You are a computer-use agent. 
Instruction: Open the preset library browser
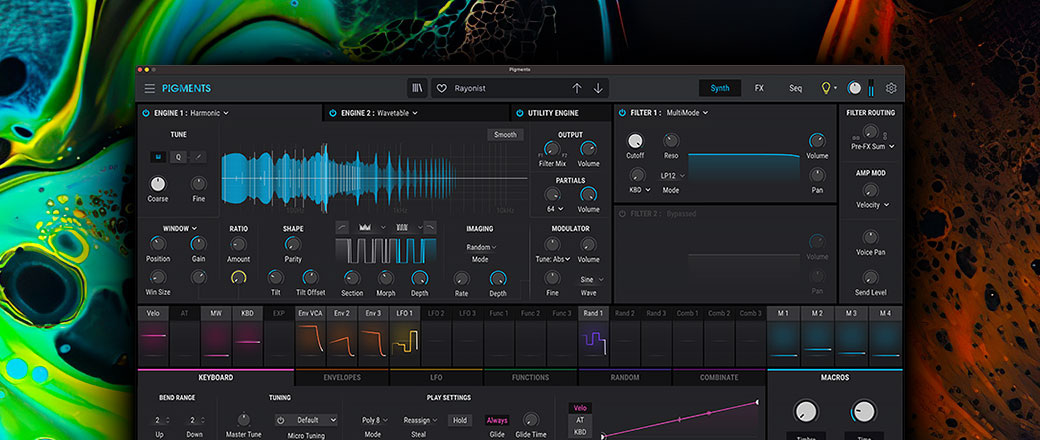[417, 88]
